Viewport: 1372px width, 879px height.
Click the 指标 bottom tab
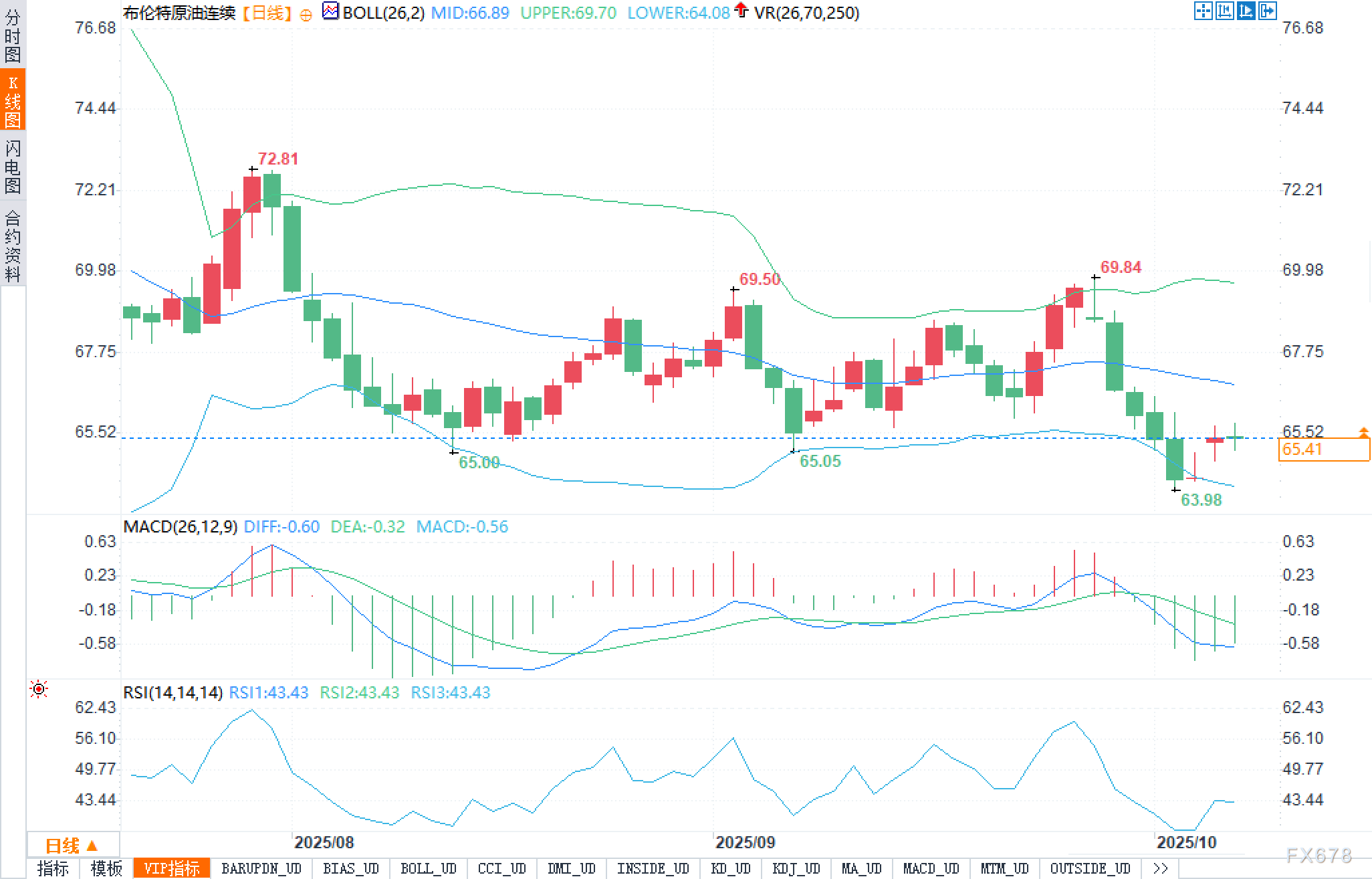click(53, 868)
